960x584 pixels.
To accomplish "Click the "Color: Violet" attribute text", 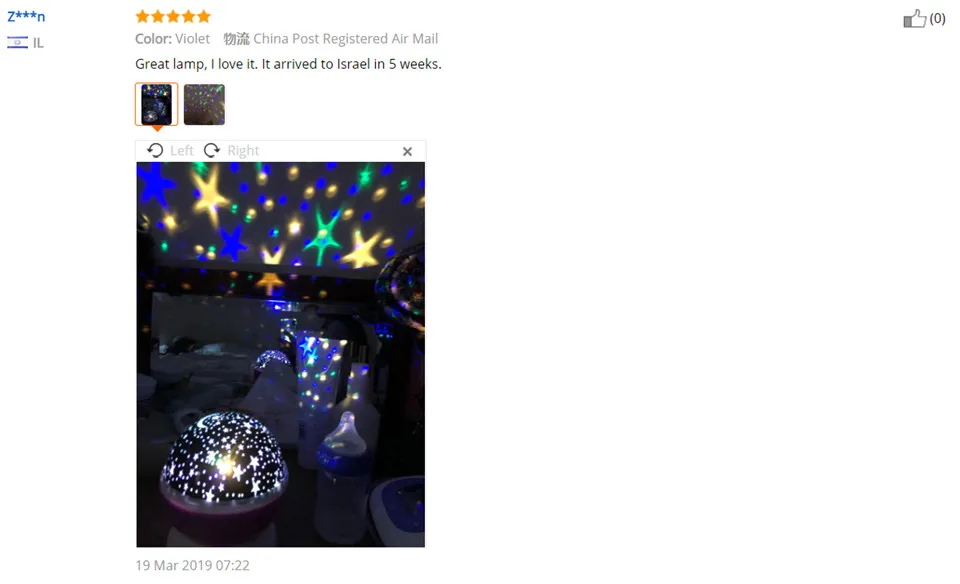I will point(173,39).
